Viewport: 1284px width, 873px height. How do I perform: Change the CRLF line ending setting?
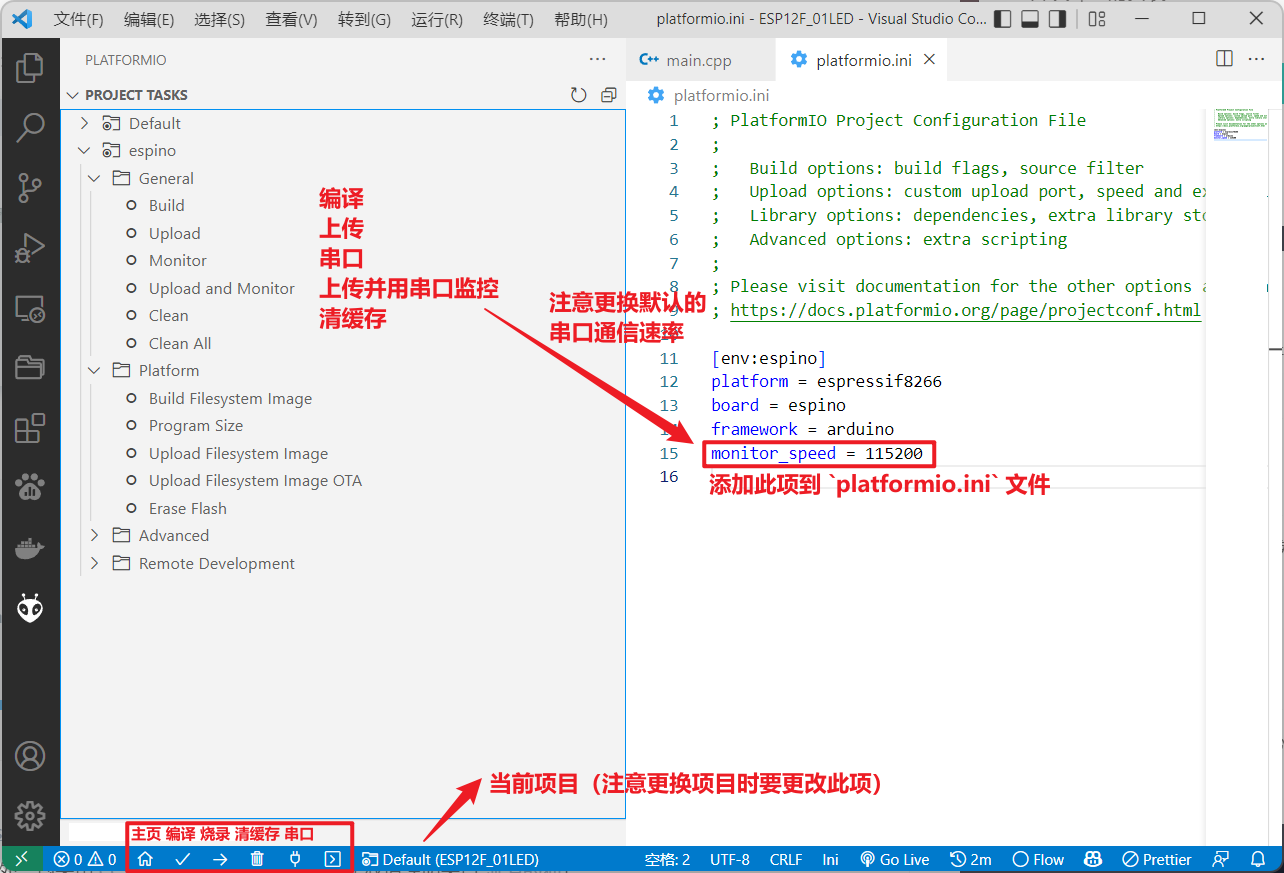[x=786, y=859]
